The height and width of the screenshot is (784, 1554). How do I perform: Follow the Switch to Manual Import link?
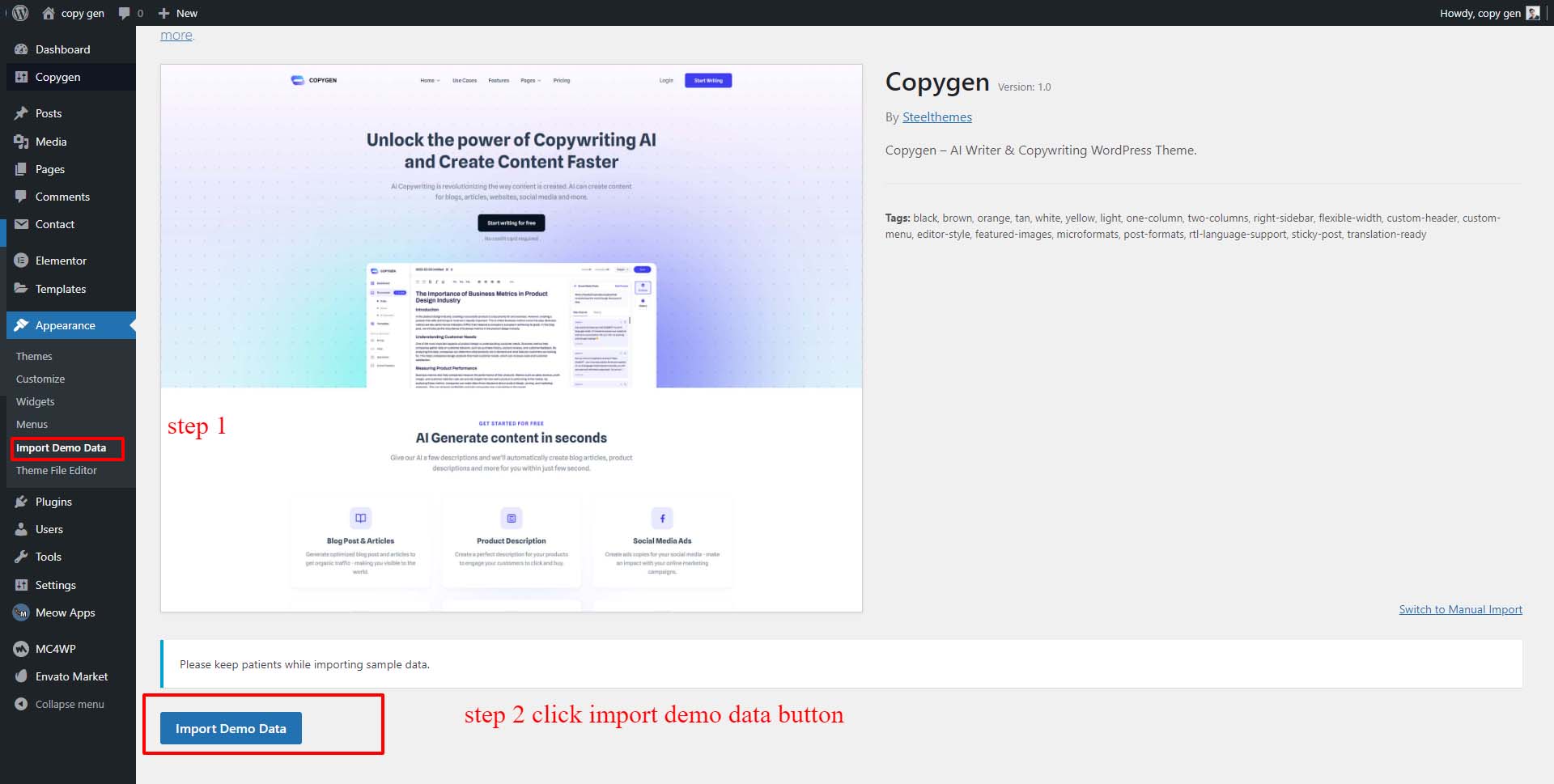coord(1461,609)
